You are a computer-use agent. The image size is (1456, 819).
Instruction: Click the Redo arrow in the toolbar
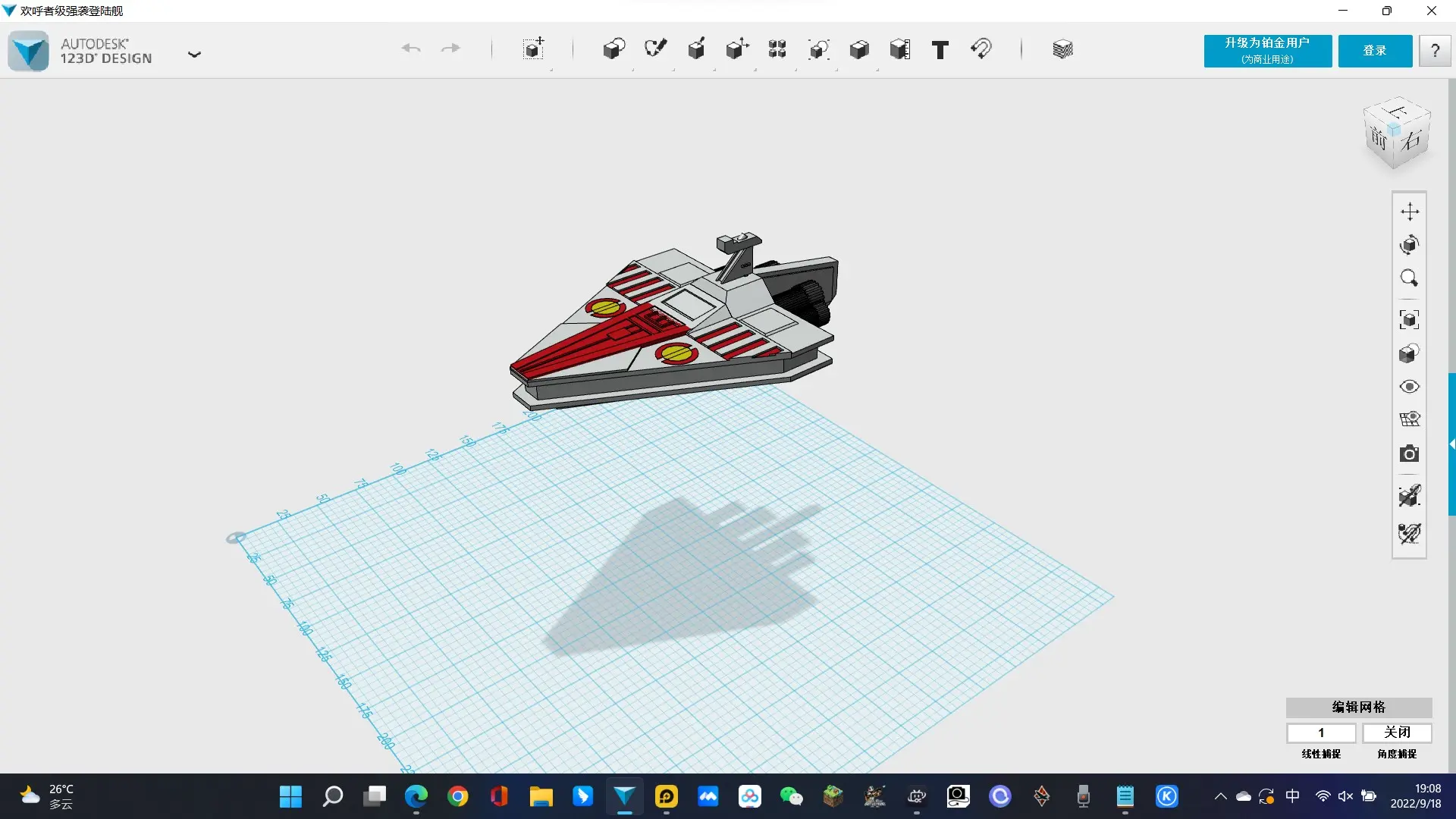[x=450, y=49]
